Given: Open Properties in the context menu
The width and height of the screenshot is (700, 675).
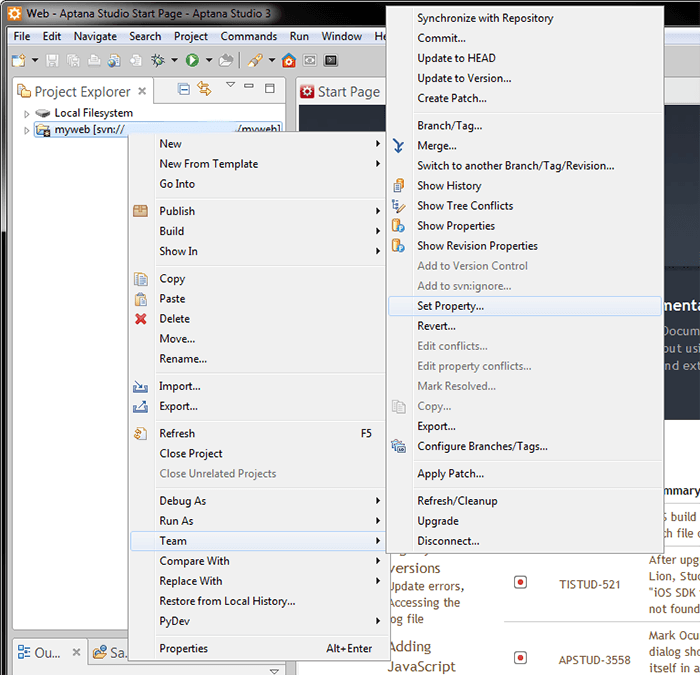Looking at the screenshot, I should [x=258, y=649].
